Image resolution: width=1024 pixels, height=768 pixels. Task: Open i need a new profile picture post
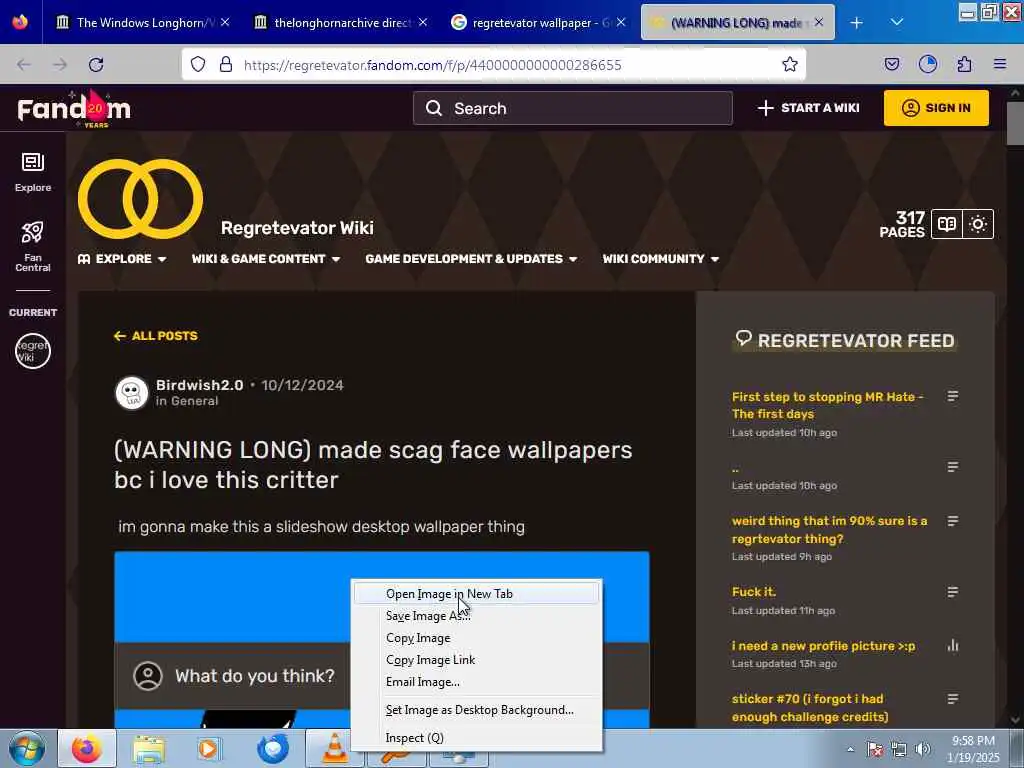tap(823, 646)
